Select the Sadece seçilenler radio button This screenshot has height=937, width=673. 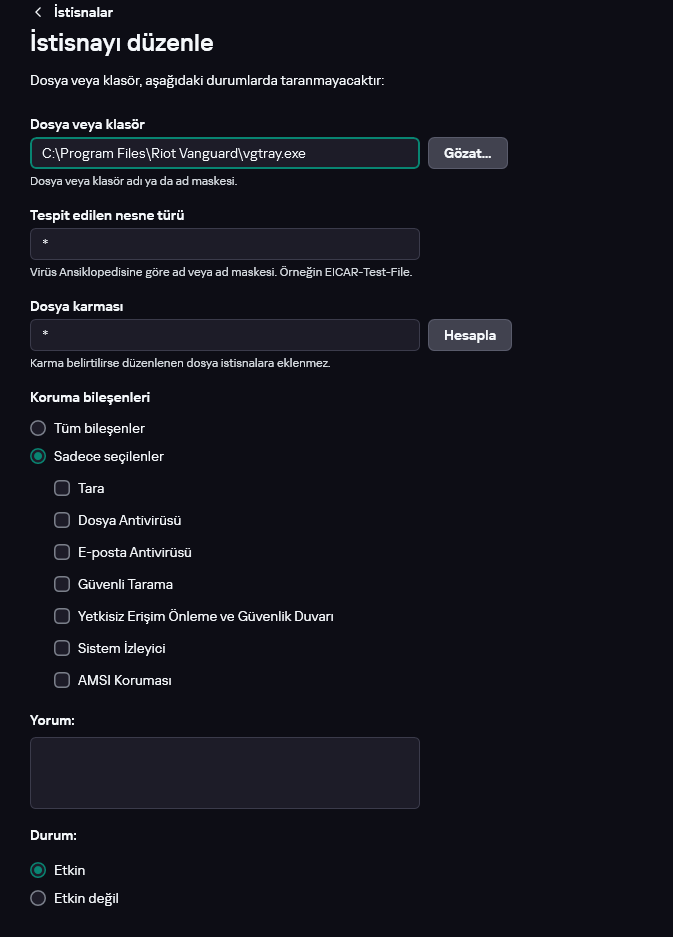[x=39, y=456]
